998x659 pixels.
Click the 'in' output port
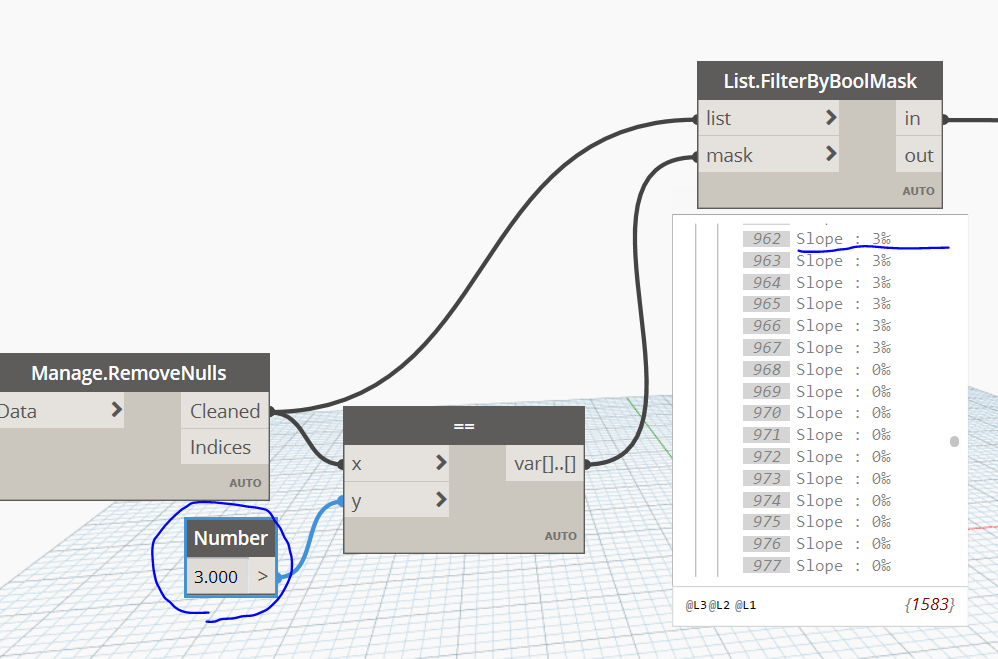click(x=919, y=118)
